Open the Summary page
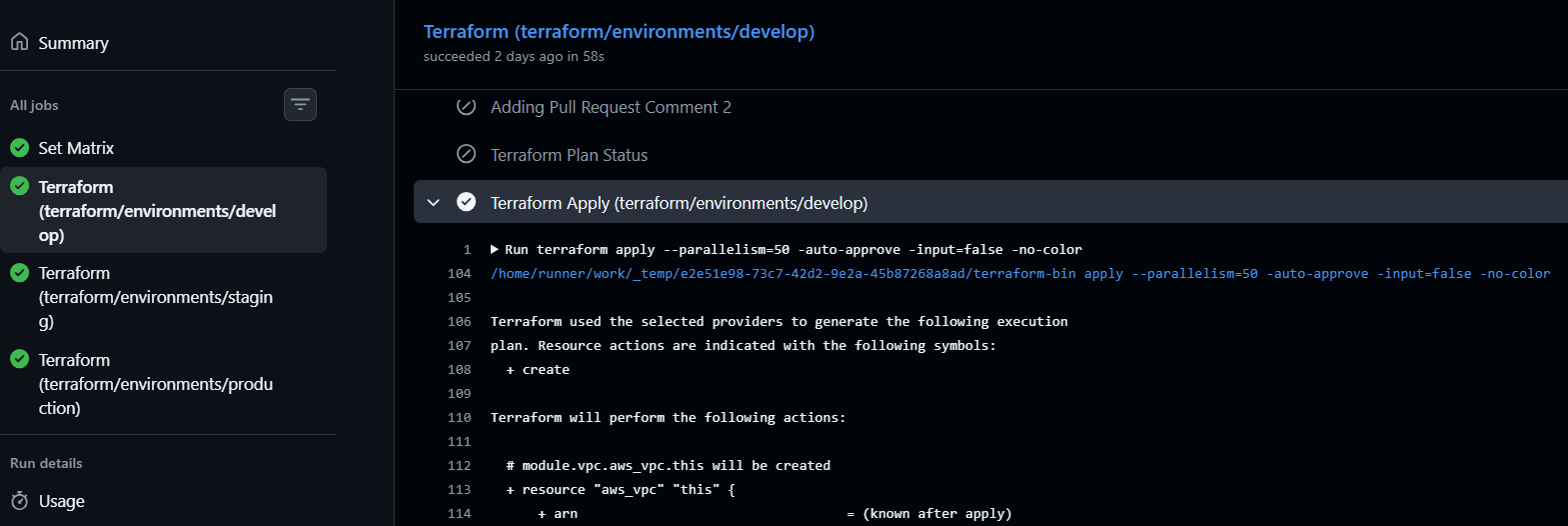 click(x=73, y=43)
